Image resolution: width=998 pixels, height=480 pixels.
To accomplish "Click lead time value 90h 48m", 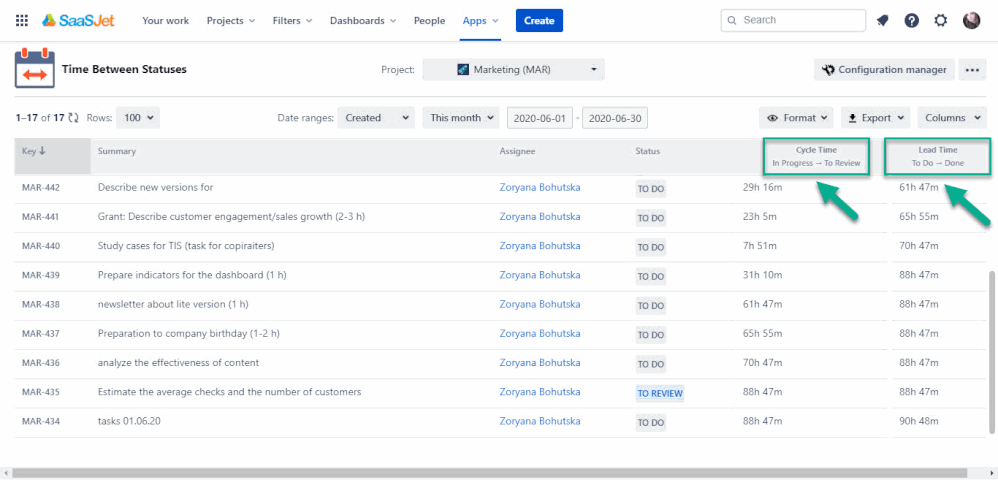I will [x=918, y=421].
